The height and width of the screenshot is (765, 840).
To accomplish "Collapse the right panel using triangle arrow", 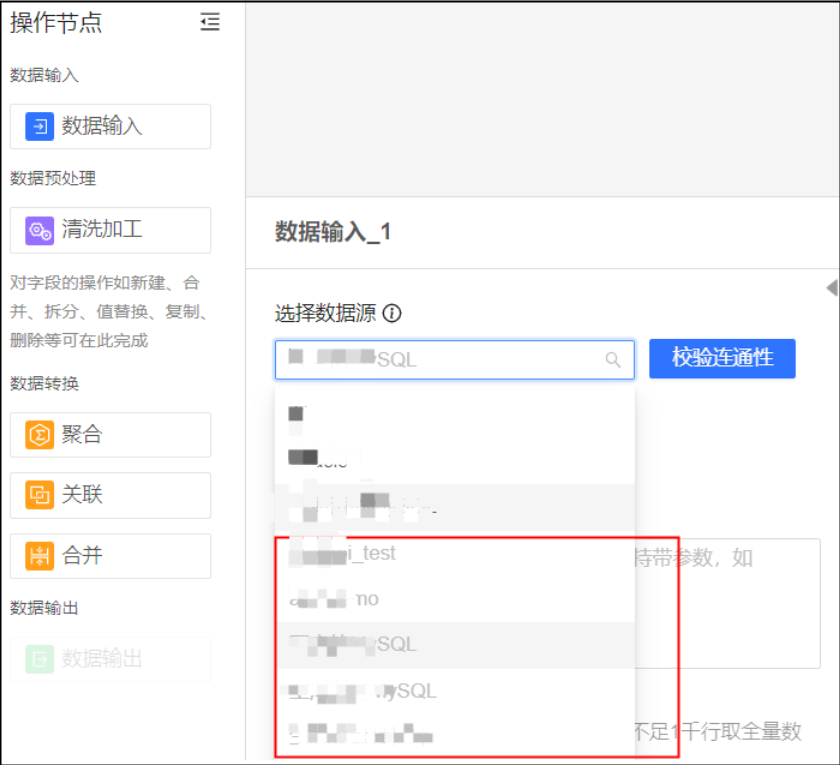I will coord(831,288).
